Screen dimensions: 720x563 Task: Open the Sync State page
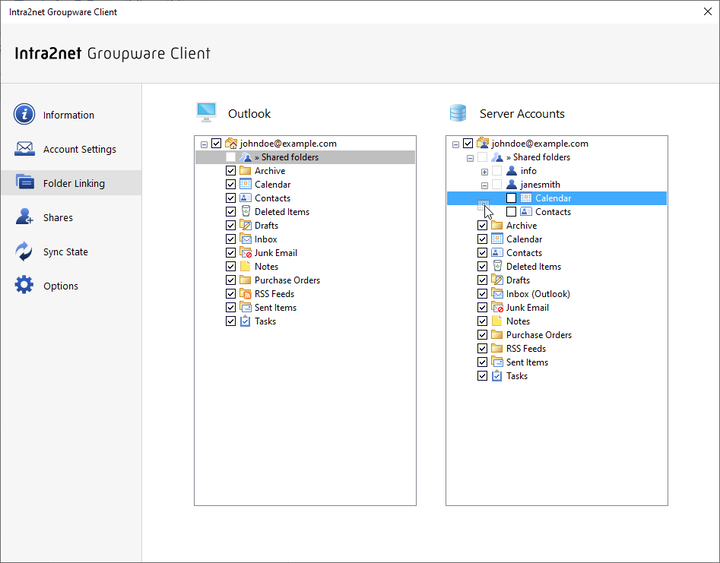pos(71,251)
